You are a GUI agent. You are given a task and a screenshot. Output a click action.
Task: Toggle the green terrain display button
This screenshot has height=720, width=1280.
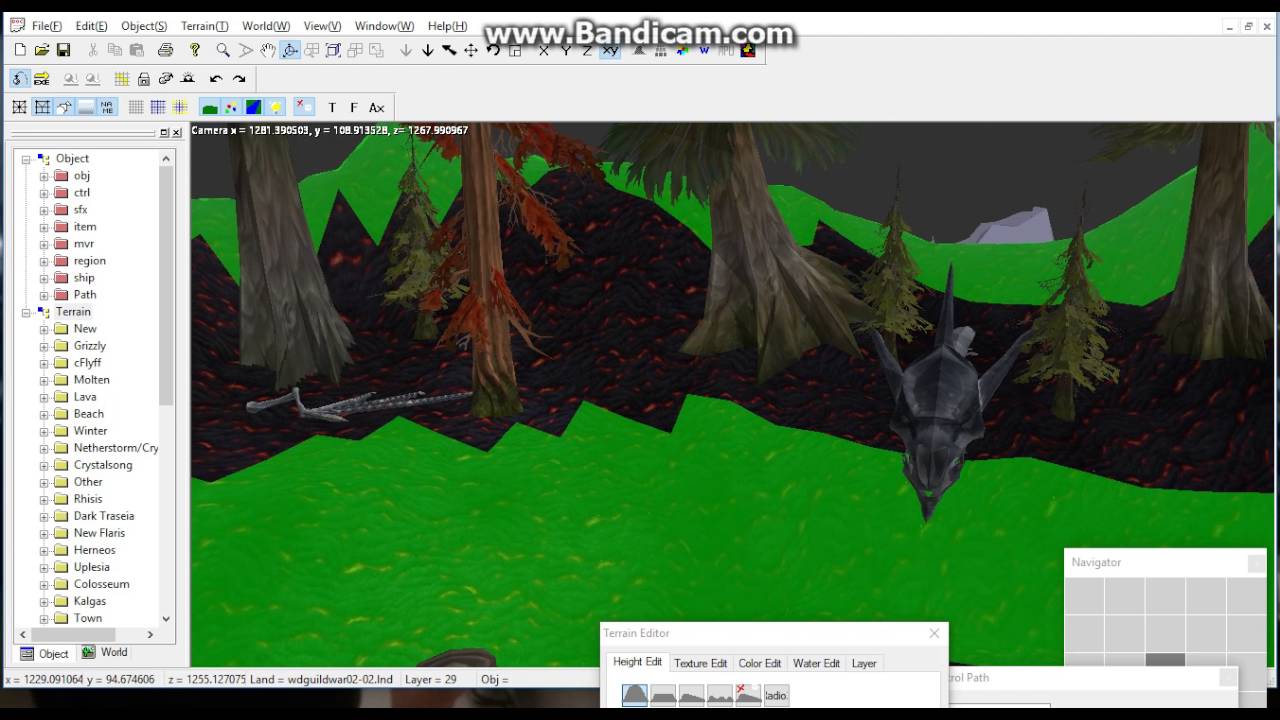210,107
